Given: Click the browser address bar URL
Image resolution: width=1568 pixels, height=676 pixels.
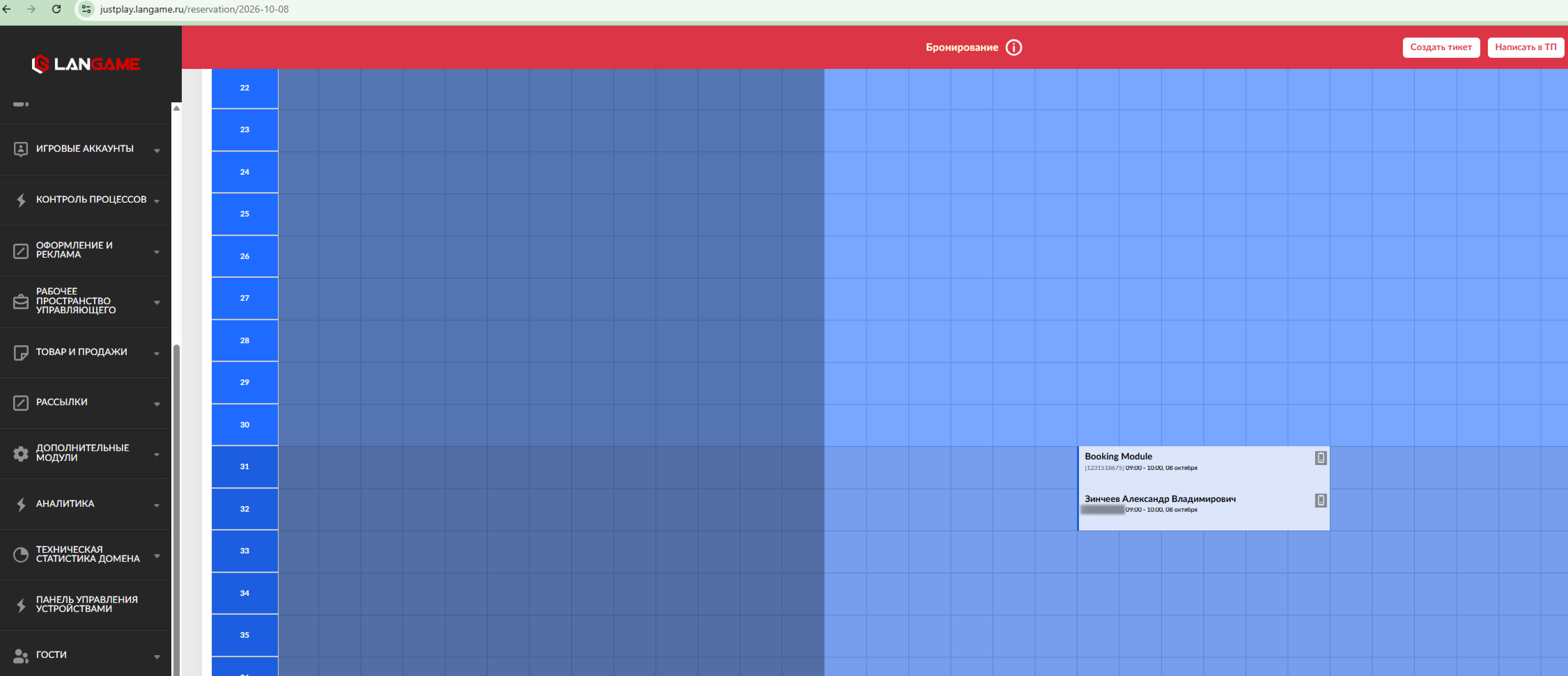Looking at the screenshot, I should click(x=194, y=9).
